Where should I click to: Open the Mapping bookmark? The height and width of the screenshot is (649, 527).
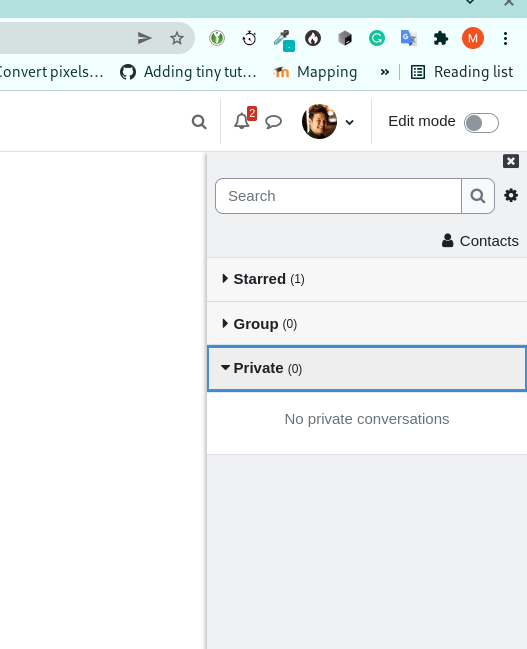[x=315, y=72]
